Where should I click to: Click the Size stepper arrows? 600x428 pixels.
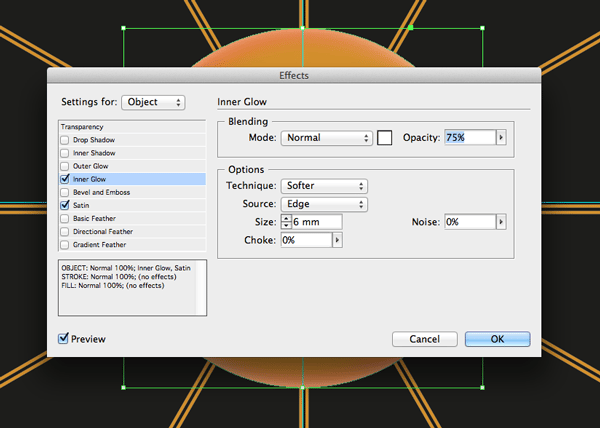287,222
